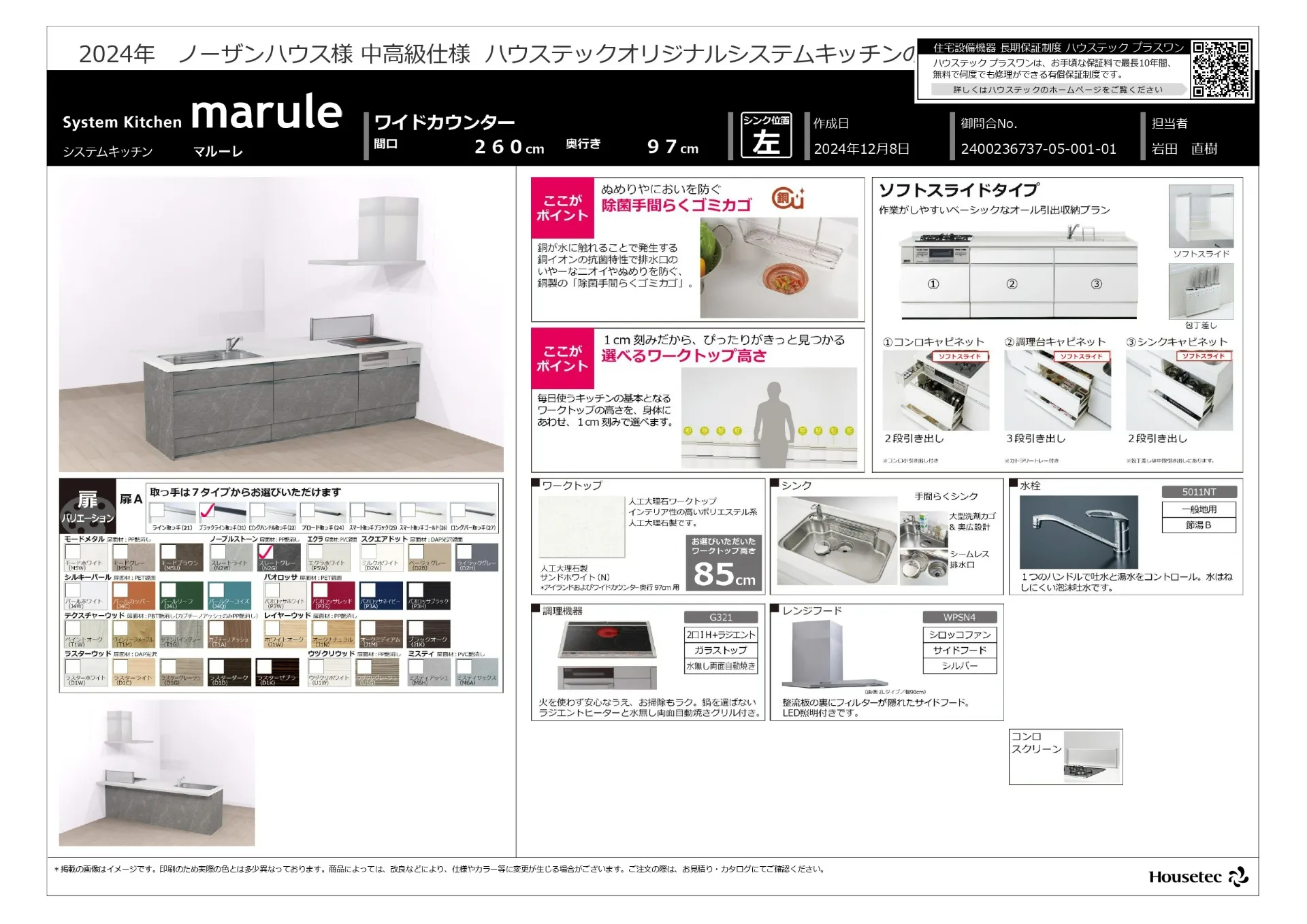This screenshot has width=1307, height=924.
Task: Click the 5011NT faucet model label
Action: 1199,492
